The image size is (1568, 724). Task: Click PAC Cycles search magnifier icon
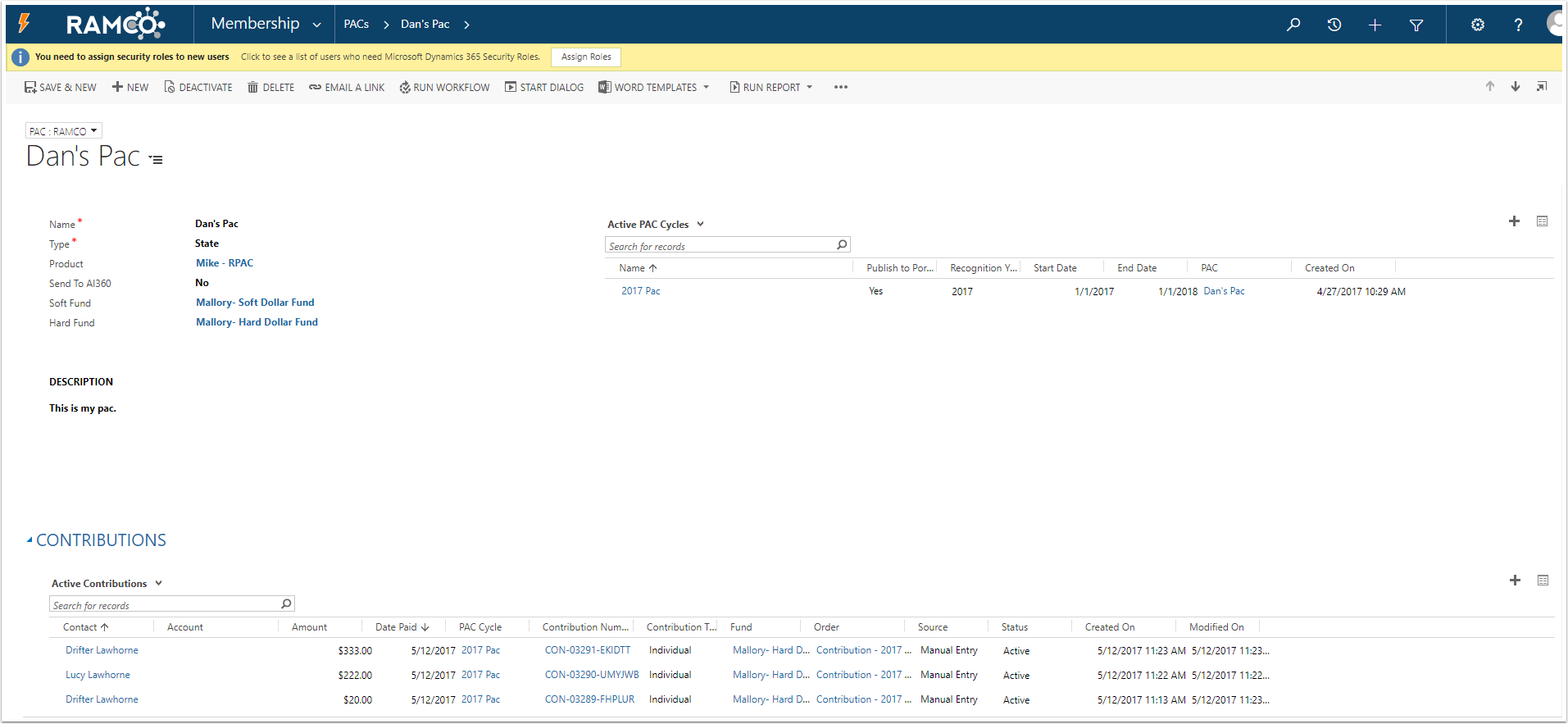click(x=842, y=245)
